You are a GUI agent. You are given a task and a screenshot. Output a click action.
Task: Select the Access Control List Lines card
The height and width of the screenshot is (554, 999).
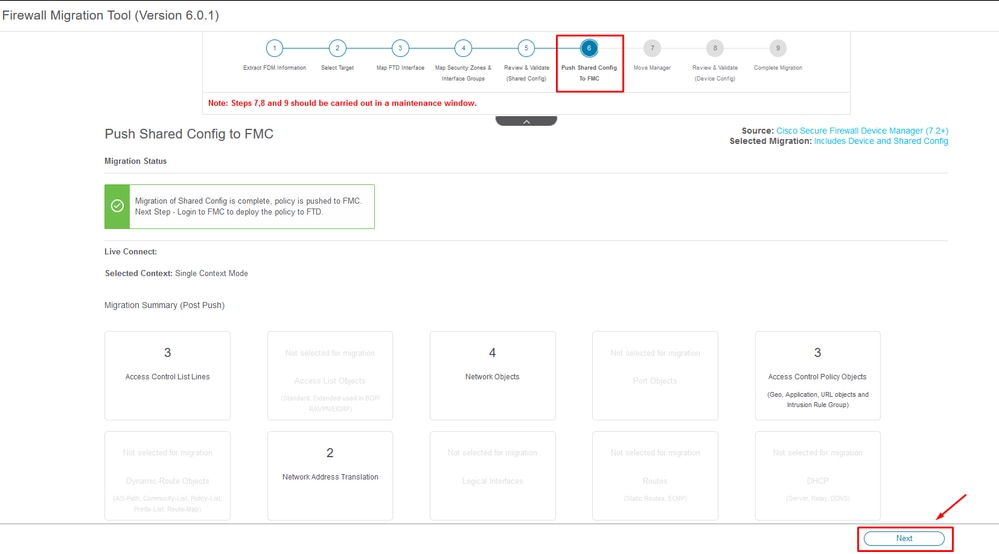168,376
